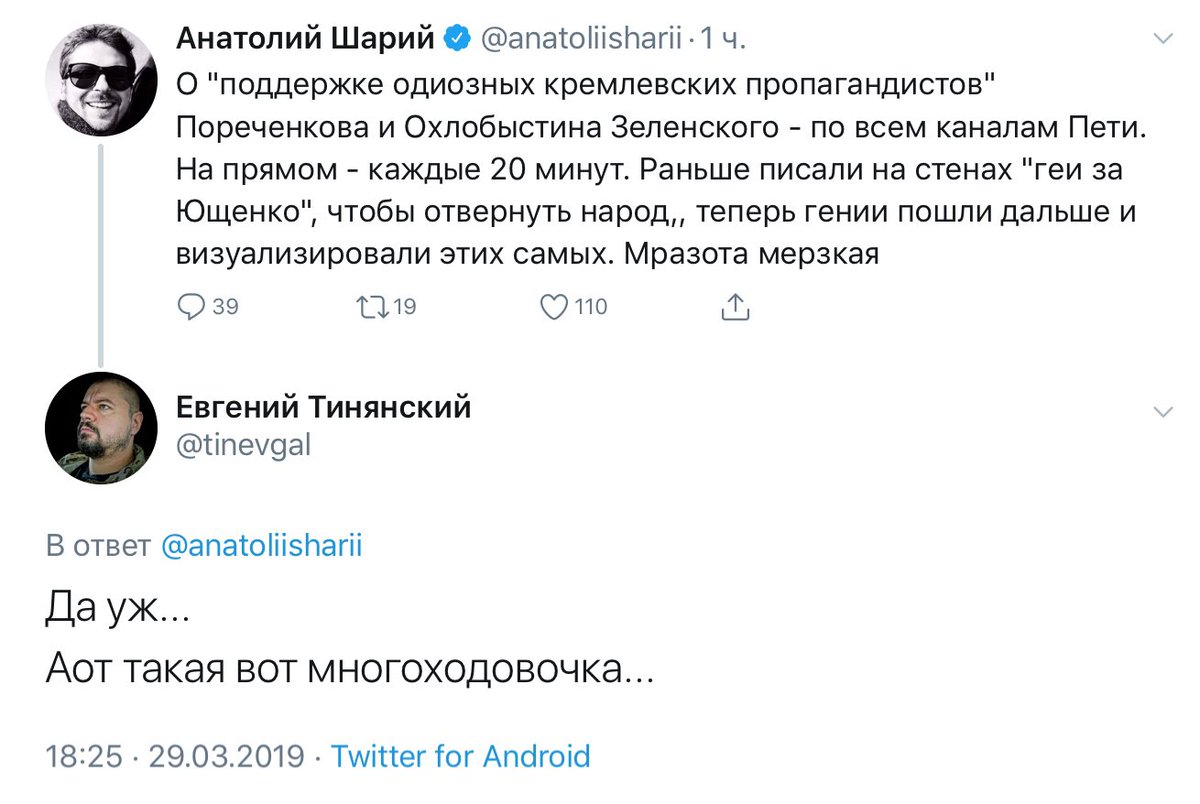The image size is (1200, 804).
Task: Open the share tweet icon
Action: tap(735, 307)
